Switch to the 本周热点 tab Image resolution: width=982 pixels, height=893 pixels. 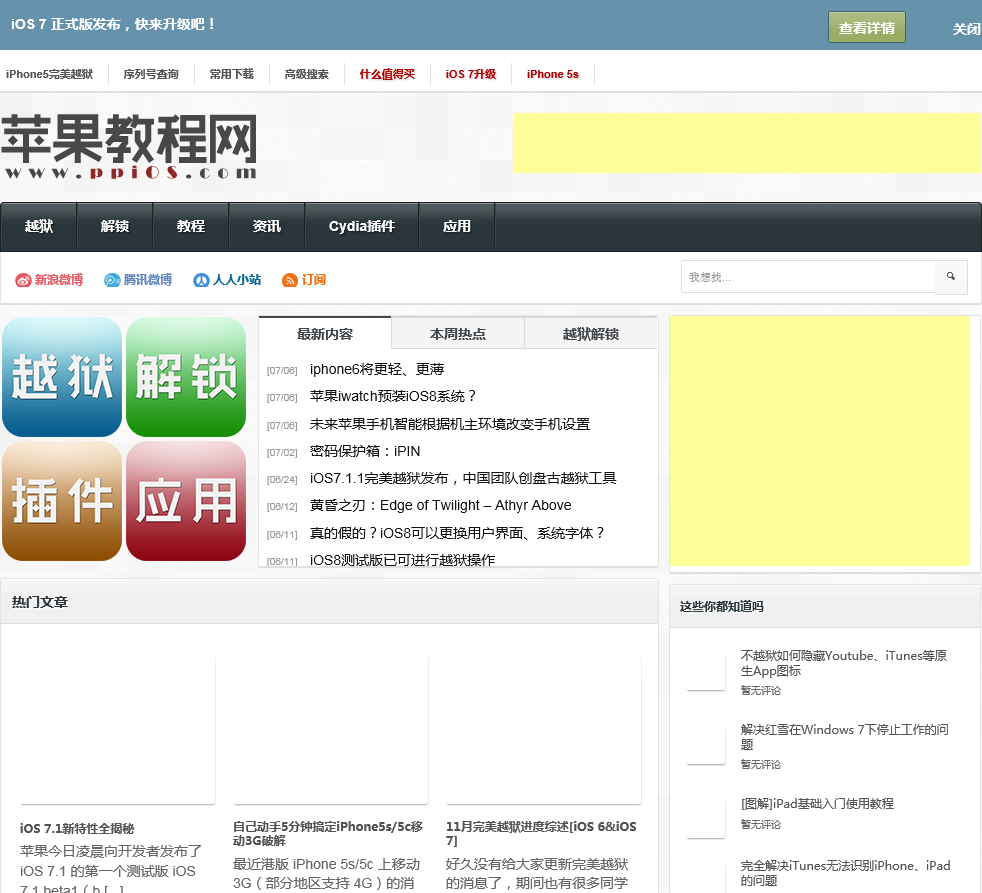click(458, 334)
